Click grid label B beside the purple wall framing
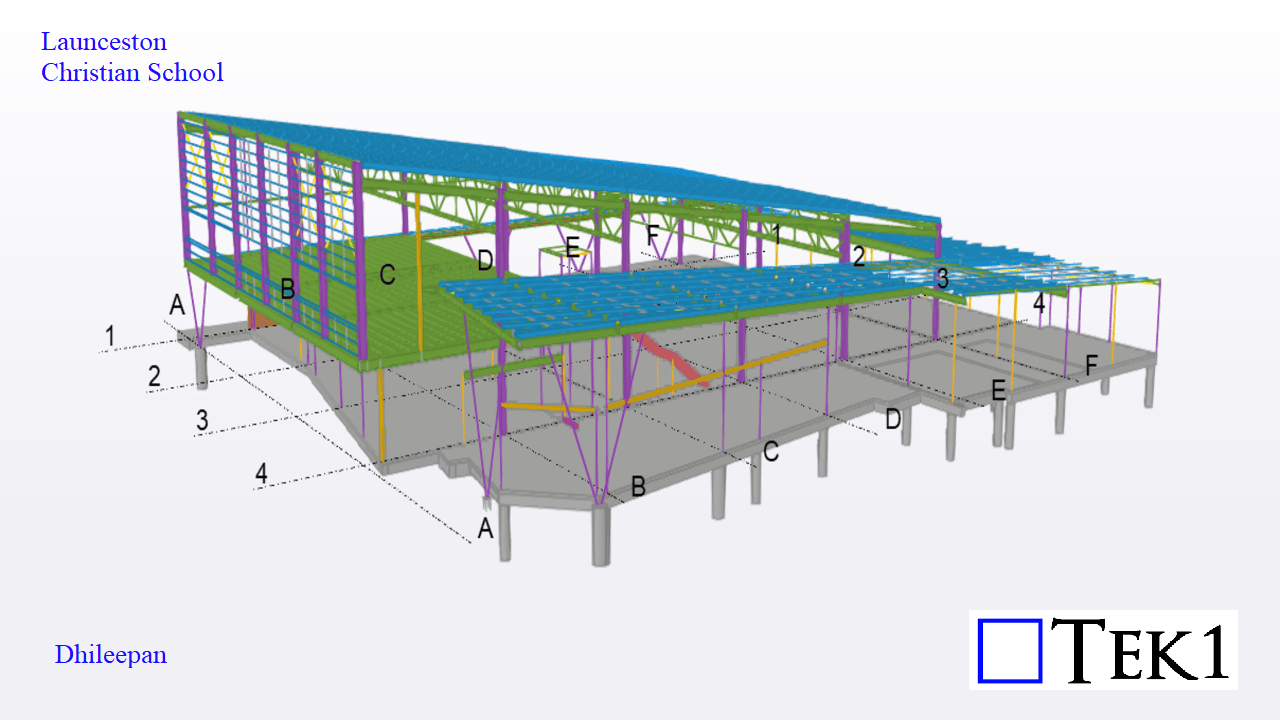Image resolution: width=1280 pixels, height=720 pixels. [287, 290]
